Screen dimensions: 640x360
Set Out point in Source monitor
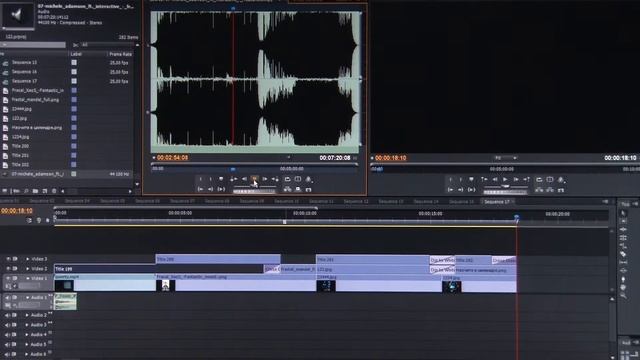point(211,179)
